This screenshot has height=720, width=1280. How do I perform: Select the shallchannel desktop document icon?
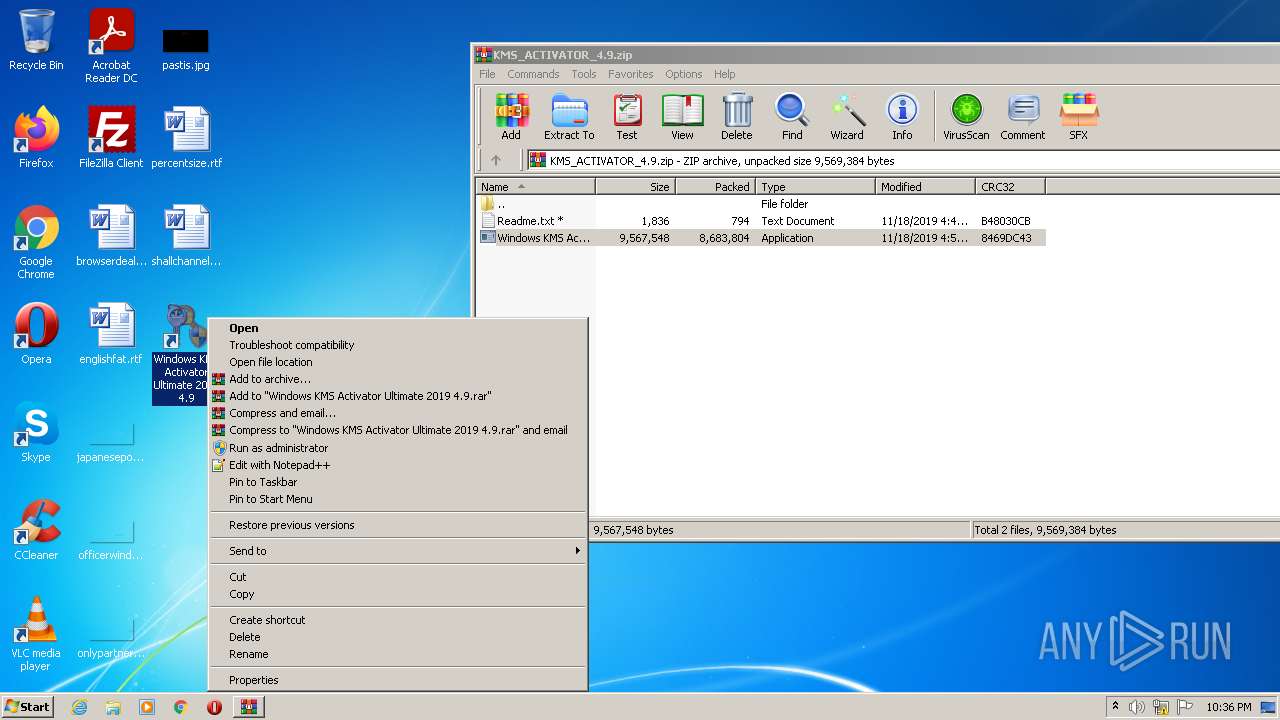(186, 236)
